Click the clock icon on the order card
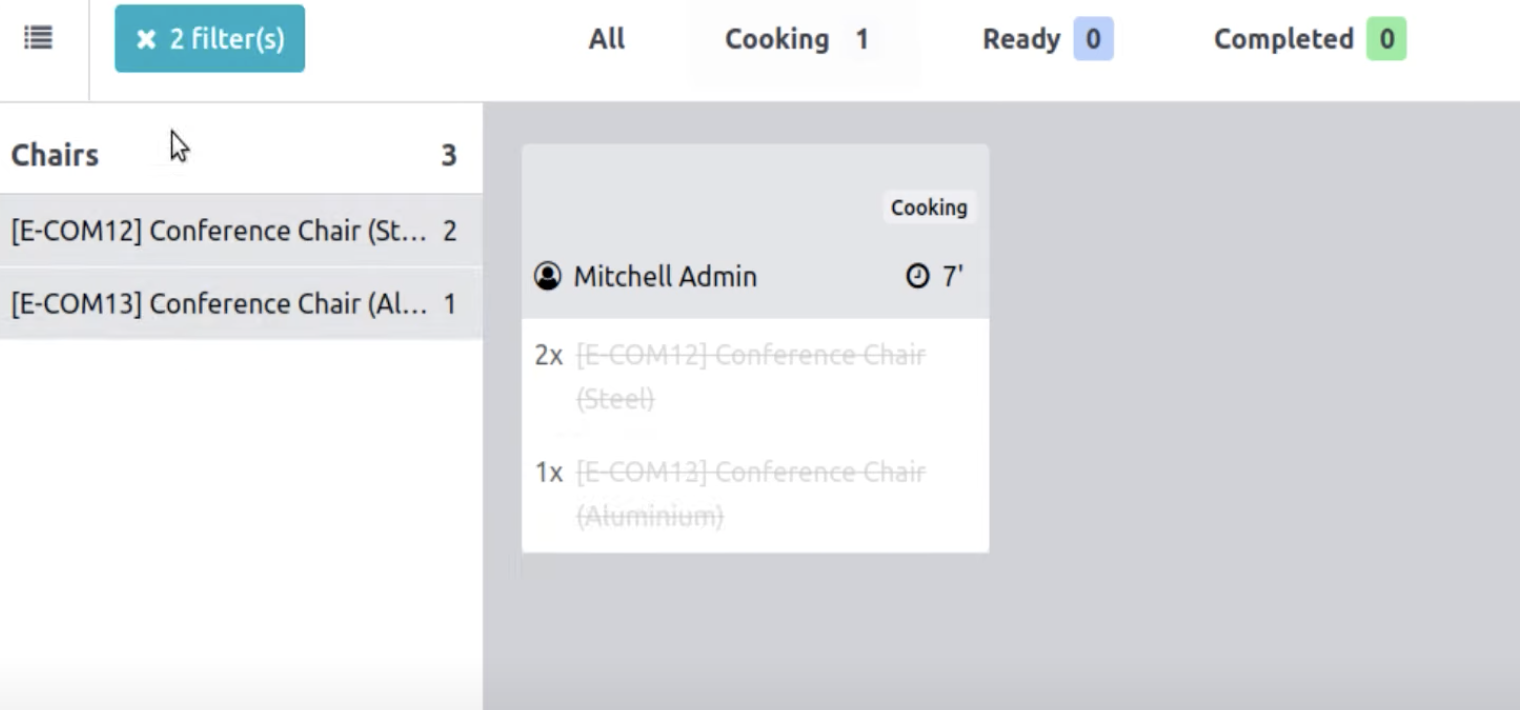Viewport: 1520px width, 710px height. click(x=917, y=276)
